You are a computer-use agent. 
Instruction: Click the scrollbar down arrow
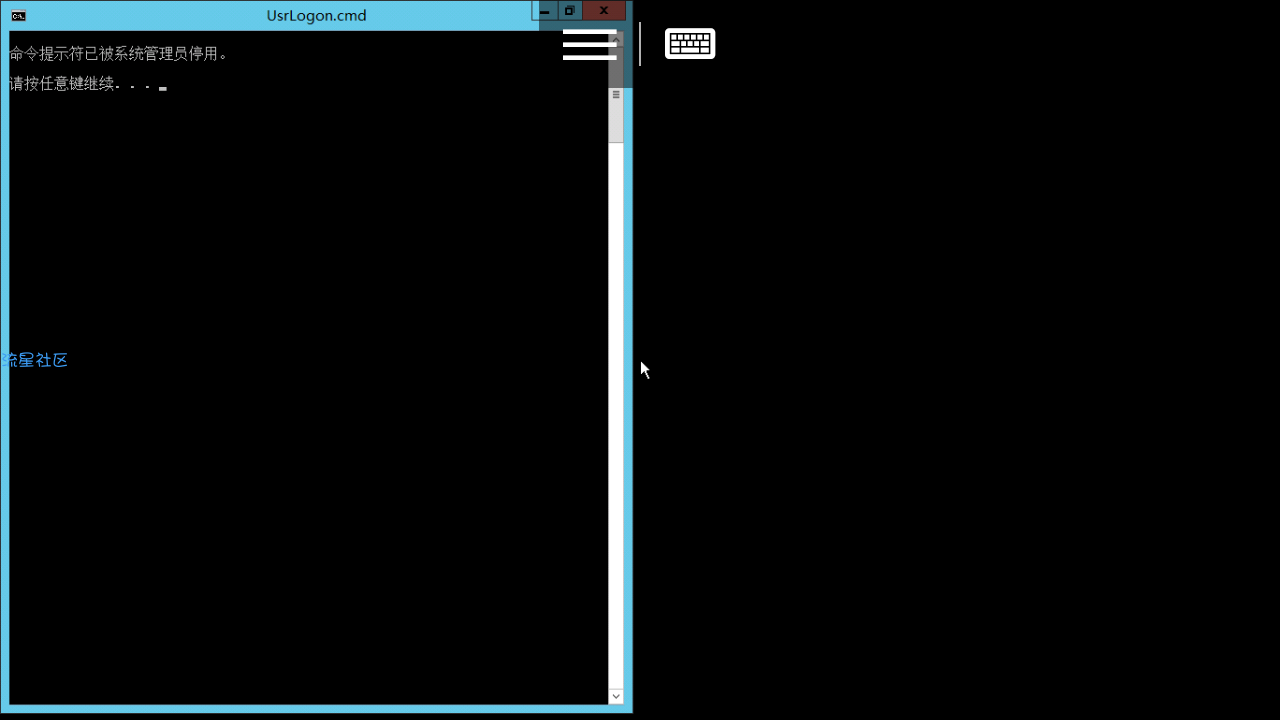pos(616,696)
